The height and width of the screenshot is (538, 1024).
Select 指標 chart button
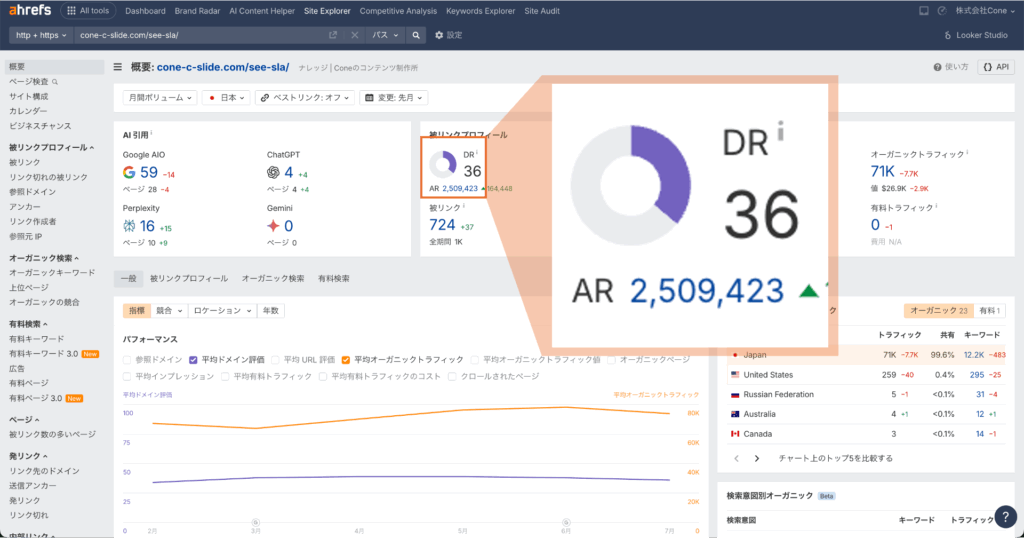136,311
